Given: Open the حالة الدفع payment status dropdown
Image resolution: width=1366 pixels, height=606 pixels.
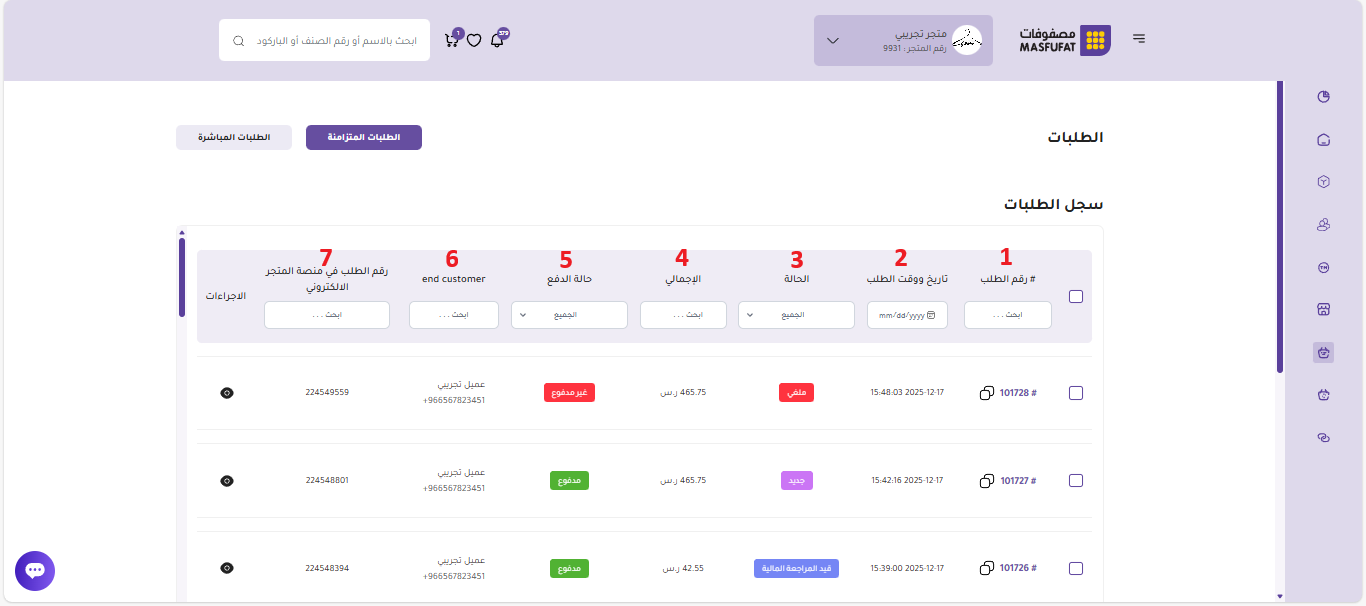Looking at the screenshot, I should (569, 315).
